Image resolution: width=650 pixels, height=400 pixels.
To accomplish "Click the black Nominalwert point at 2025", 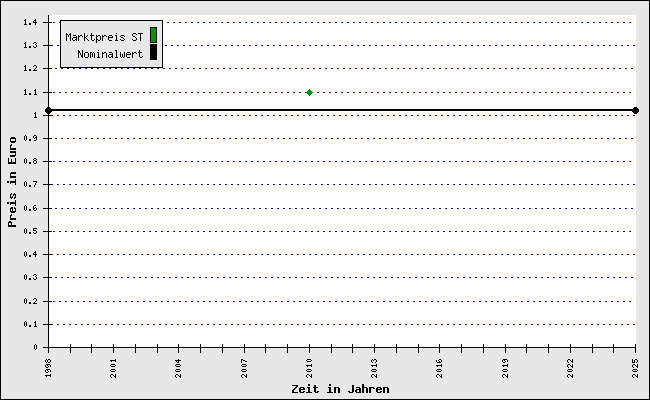I will (635, 110).
